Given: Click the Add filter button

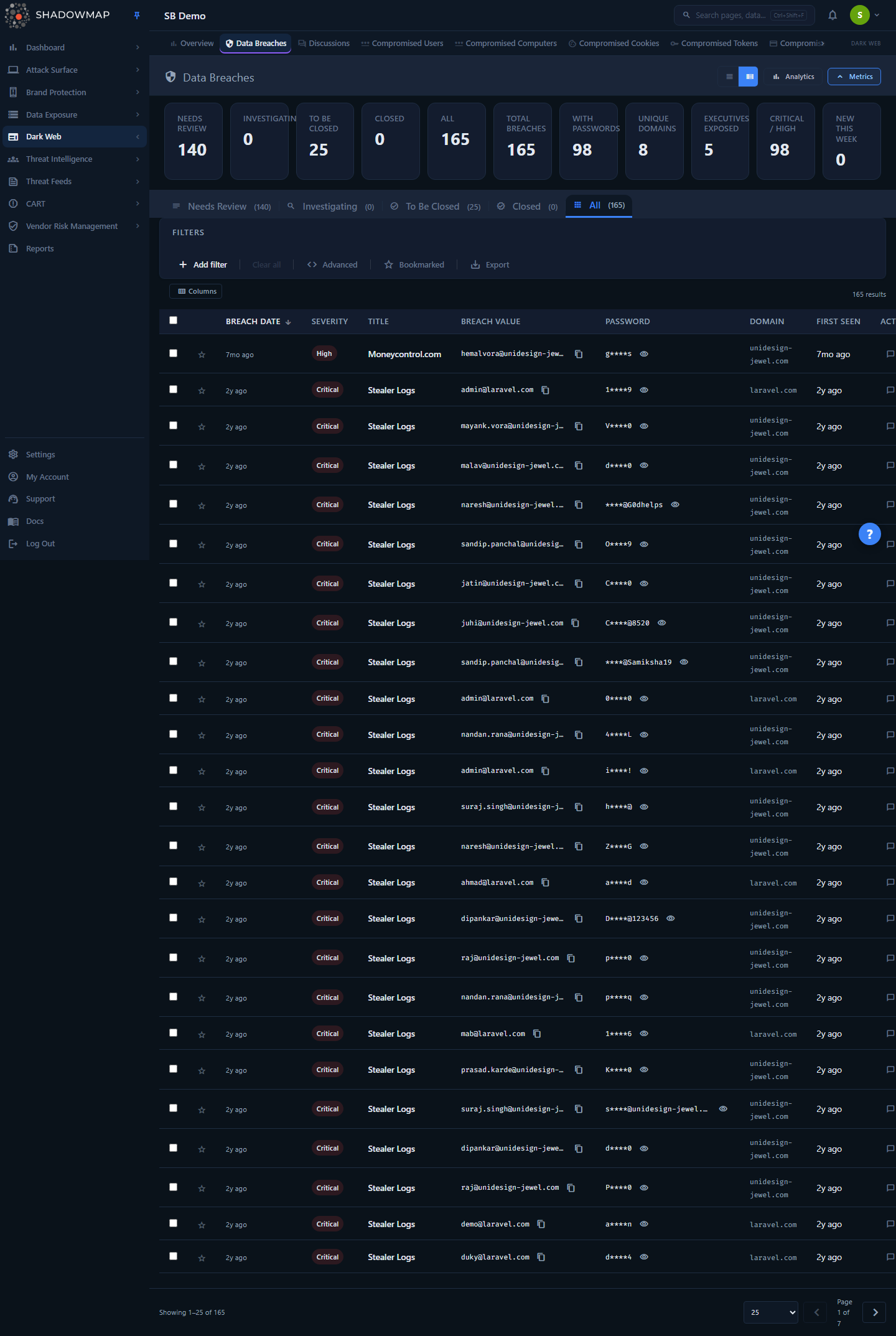Looking at the screenshot, I should [203, 265].
